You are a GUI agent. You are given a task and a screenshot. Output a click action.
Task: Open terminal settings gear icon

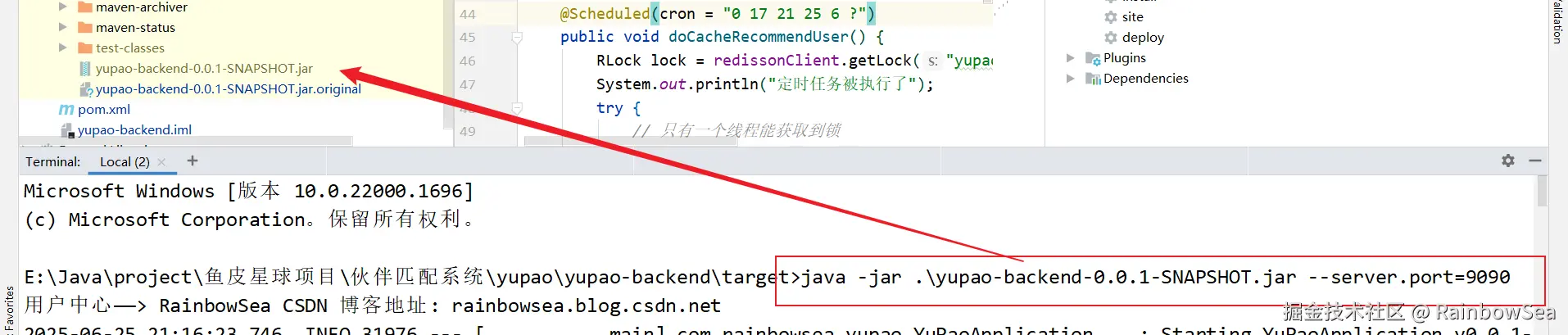tap(1507, 161)
